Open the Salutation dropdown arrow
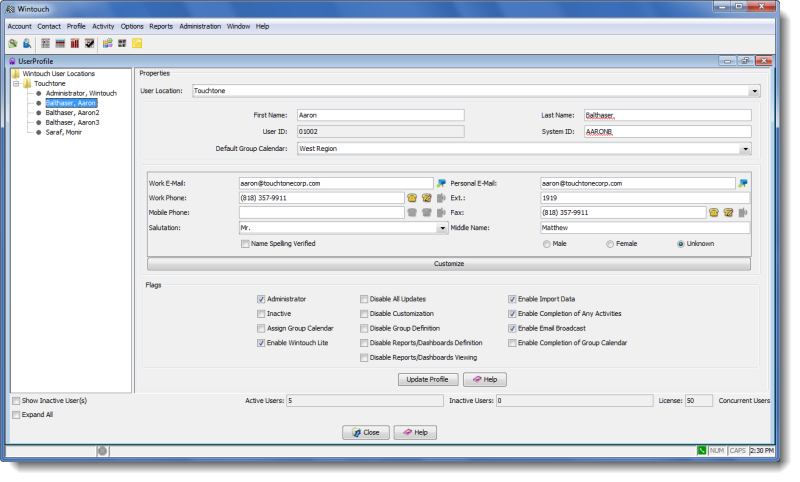Viewport: 800px width, 482px height. pyautogui.click(x=443, y=229)
